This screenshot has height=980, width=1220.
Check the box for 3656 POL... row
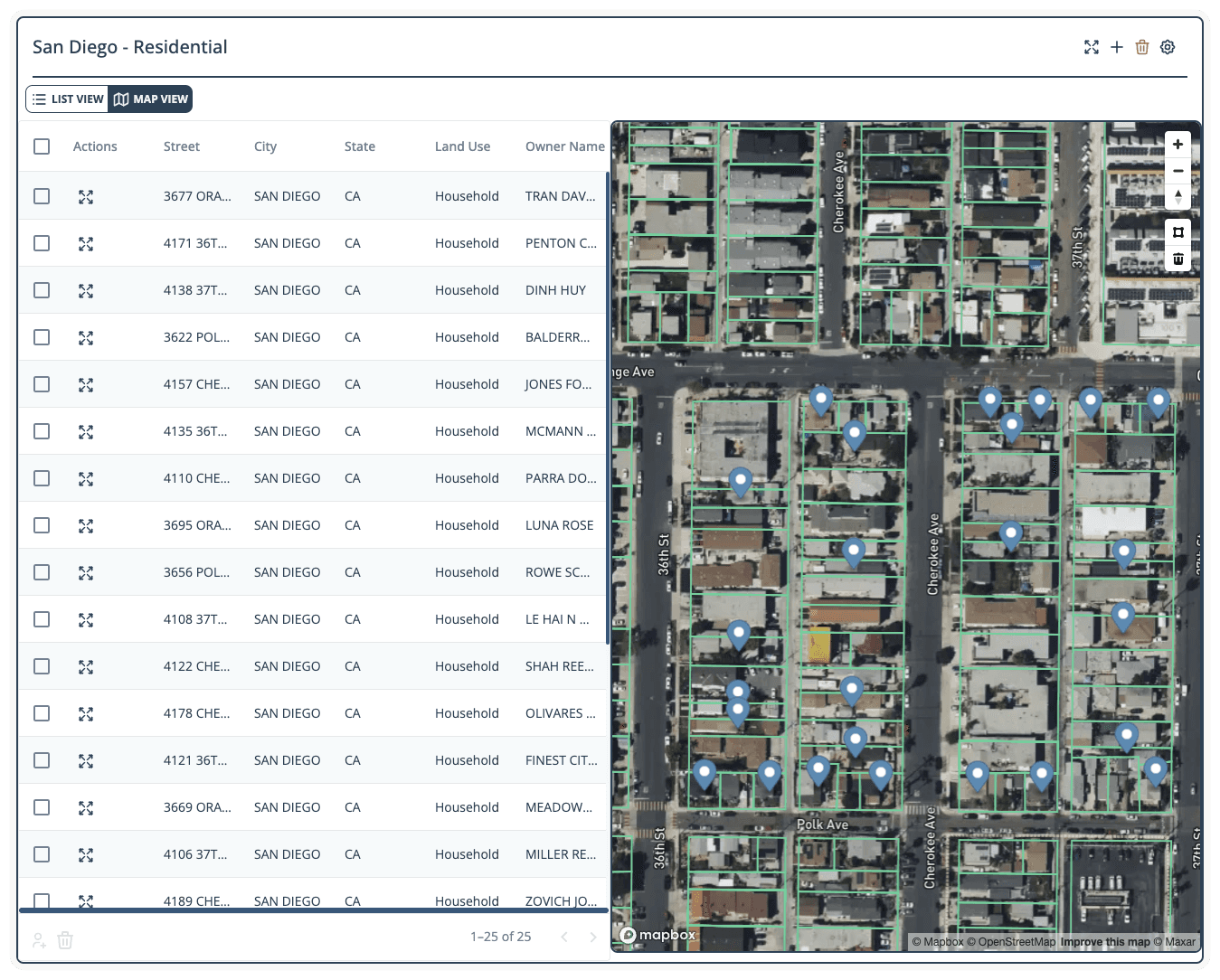42,572
